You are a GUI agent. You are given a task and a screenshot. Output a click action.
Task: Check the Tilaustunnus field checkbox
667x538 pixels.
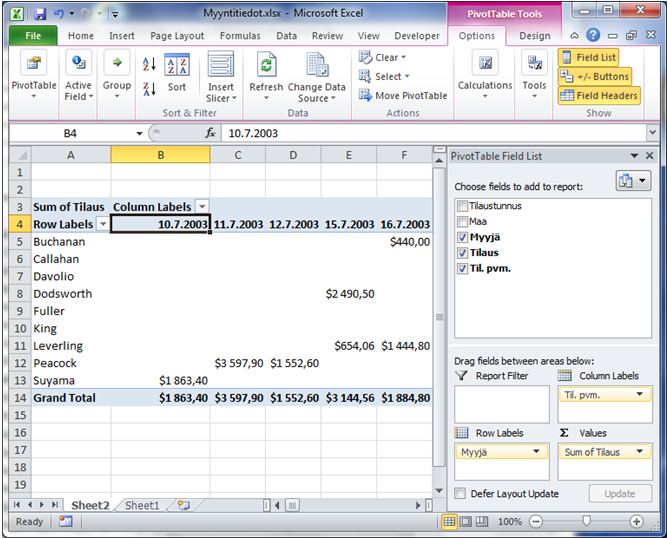coord(461,206)
